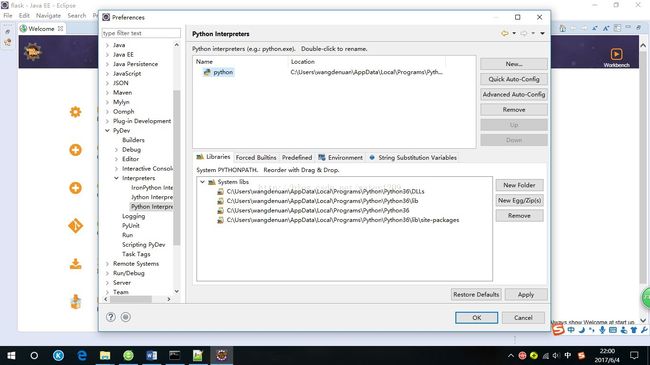Click the orange gear icon on Welcome page
The width and height of the screenshot is (650, 365).
point(75,112)
